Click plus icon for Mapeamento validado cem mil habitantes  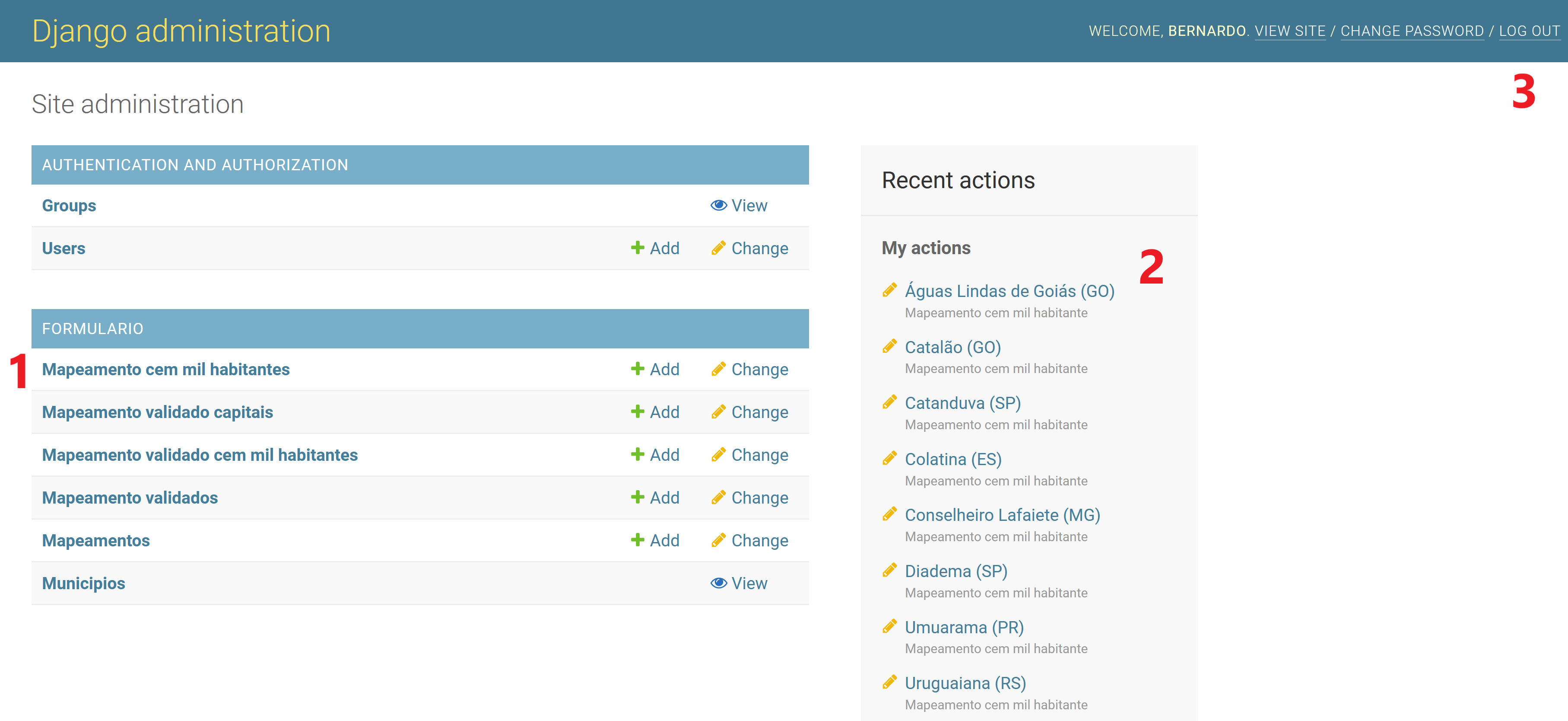pyautogui.click(x=637, y=454)
